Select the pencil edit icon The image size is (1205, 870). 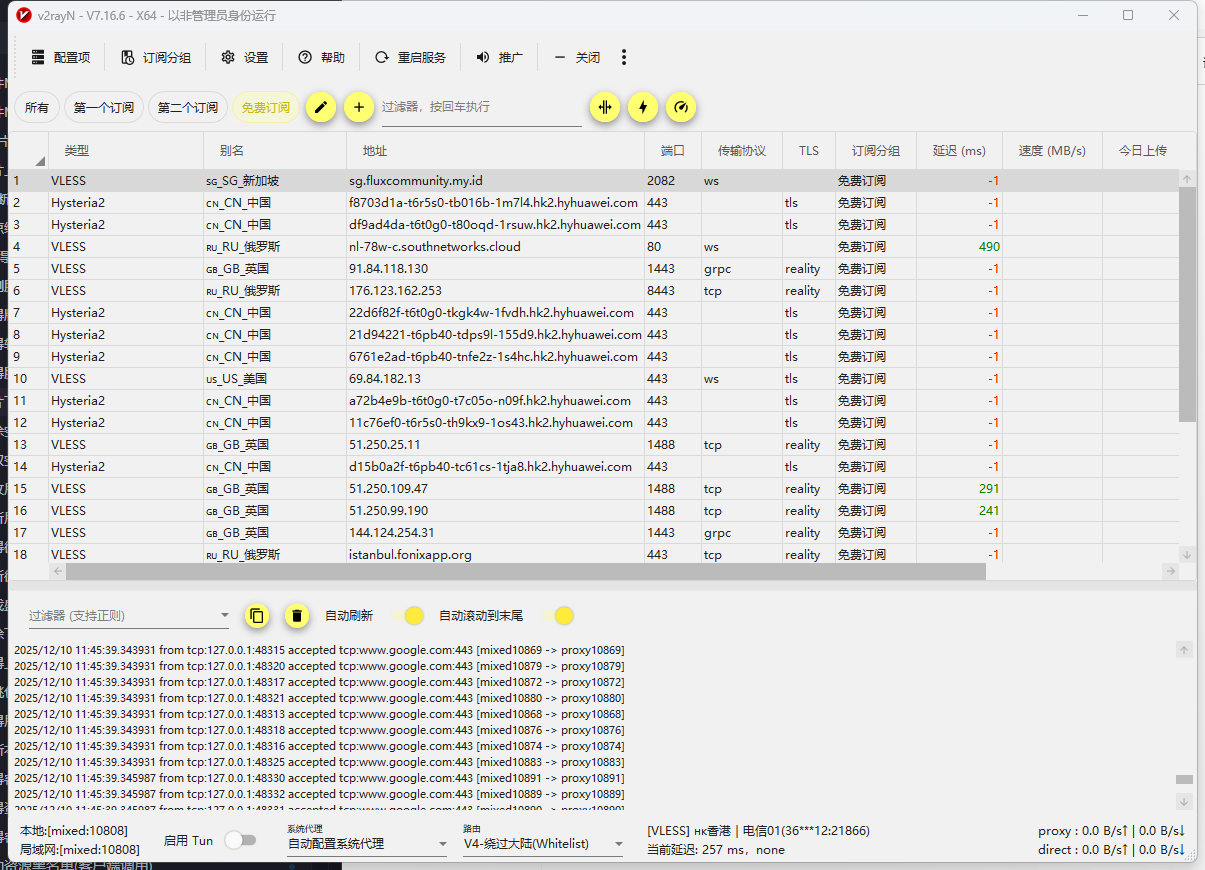coord(321,107)
